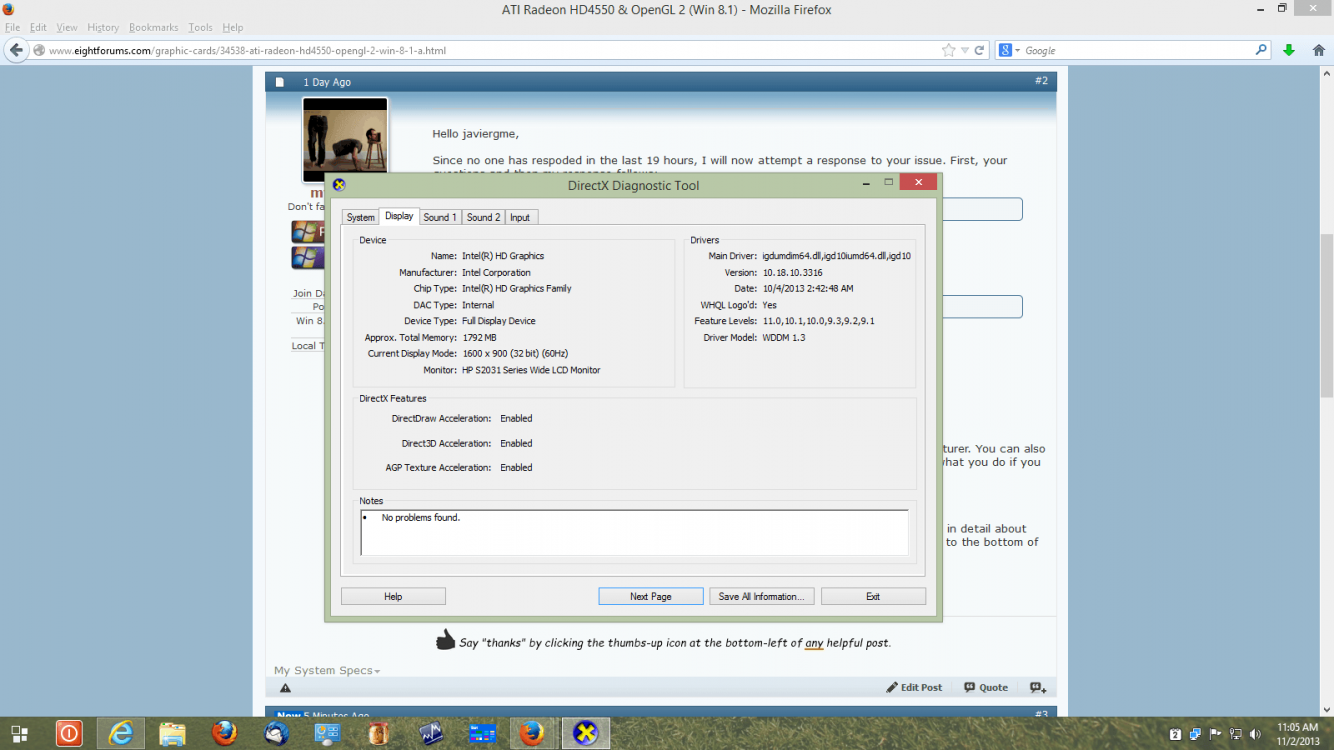The width and height of the screenshot is (1334, 750).
Task: Open Firefox downloads via green arrow
Action: coord(1289,50)
